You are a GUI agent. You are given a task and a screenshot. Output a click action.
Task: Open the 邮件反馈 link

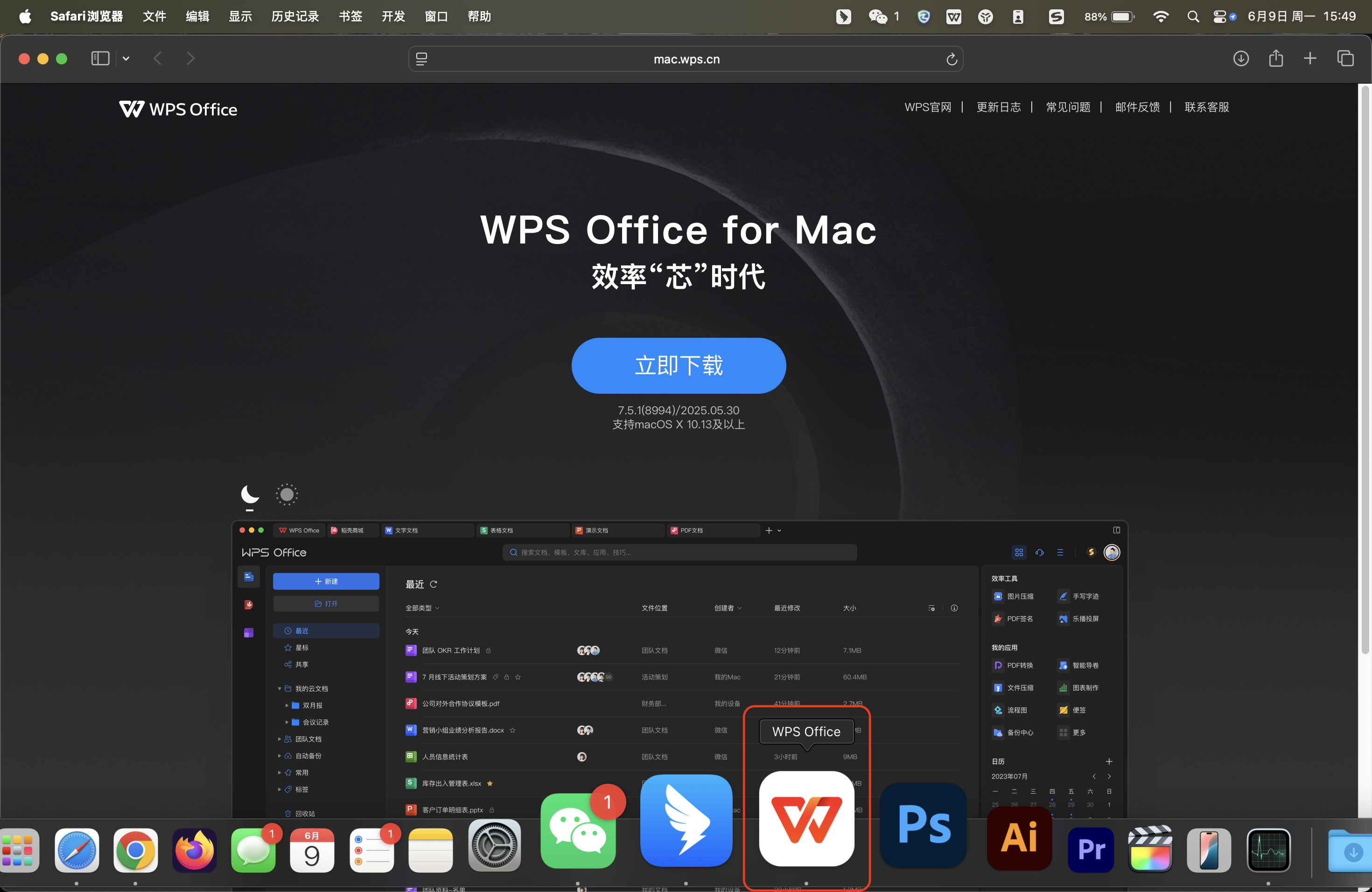(x=1137, y=107)
